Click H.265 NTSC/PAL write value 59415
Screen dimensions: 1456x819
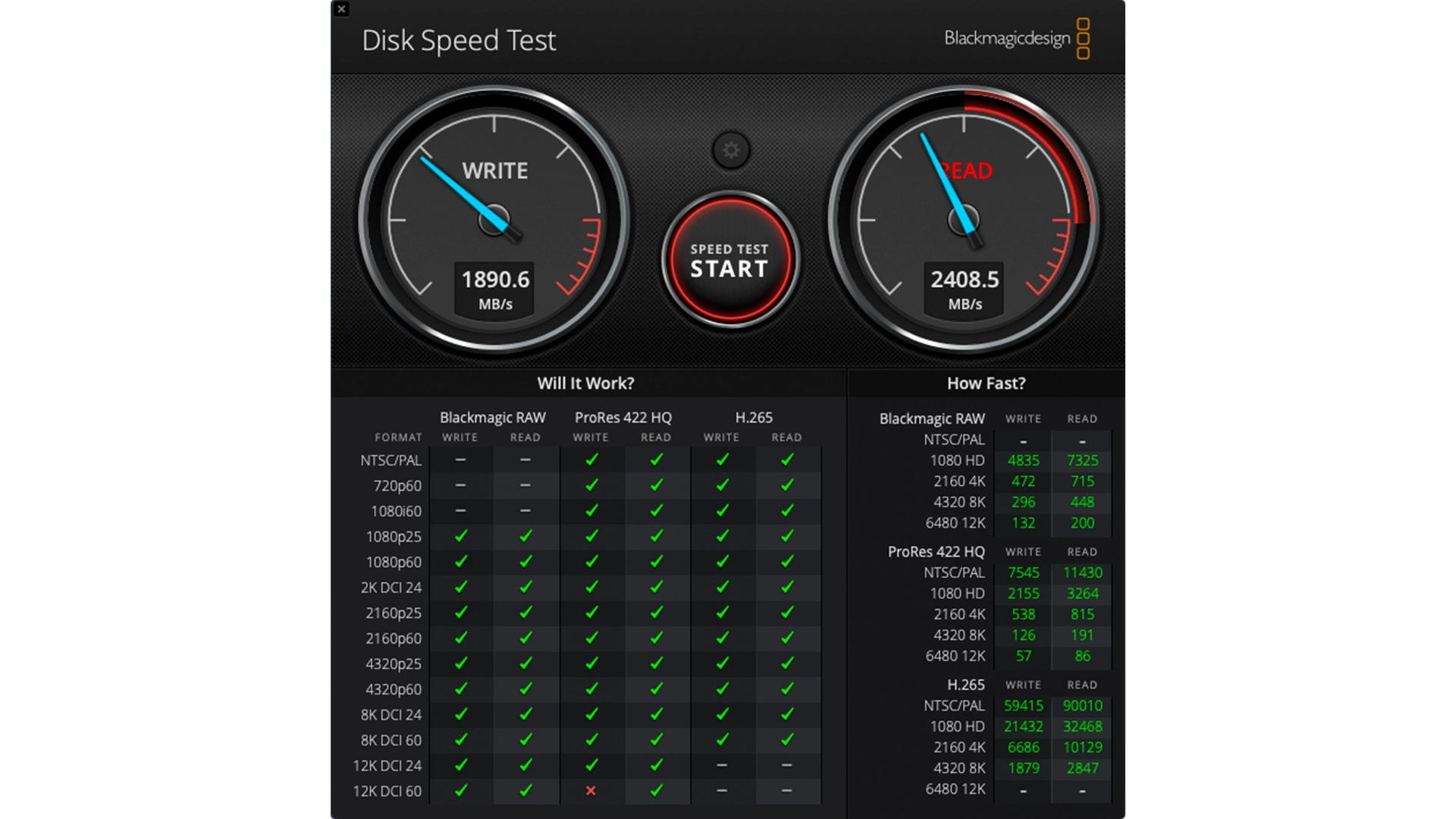(1023, 705)
